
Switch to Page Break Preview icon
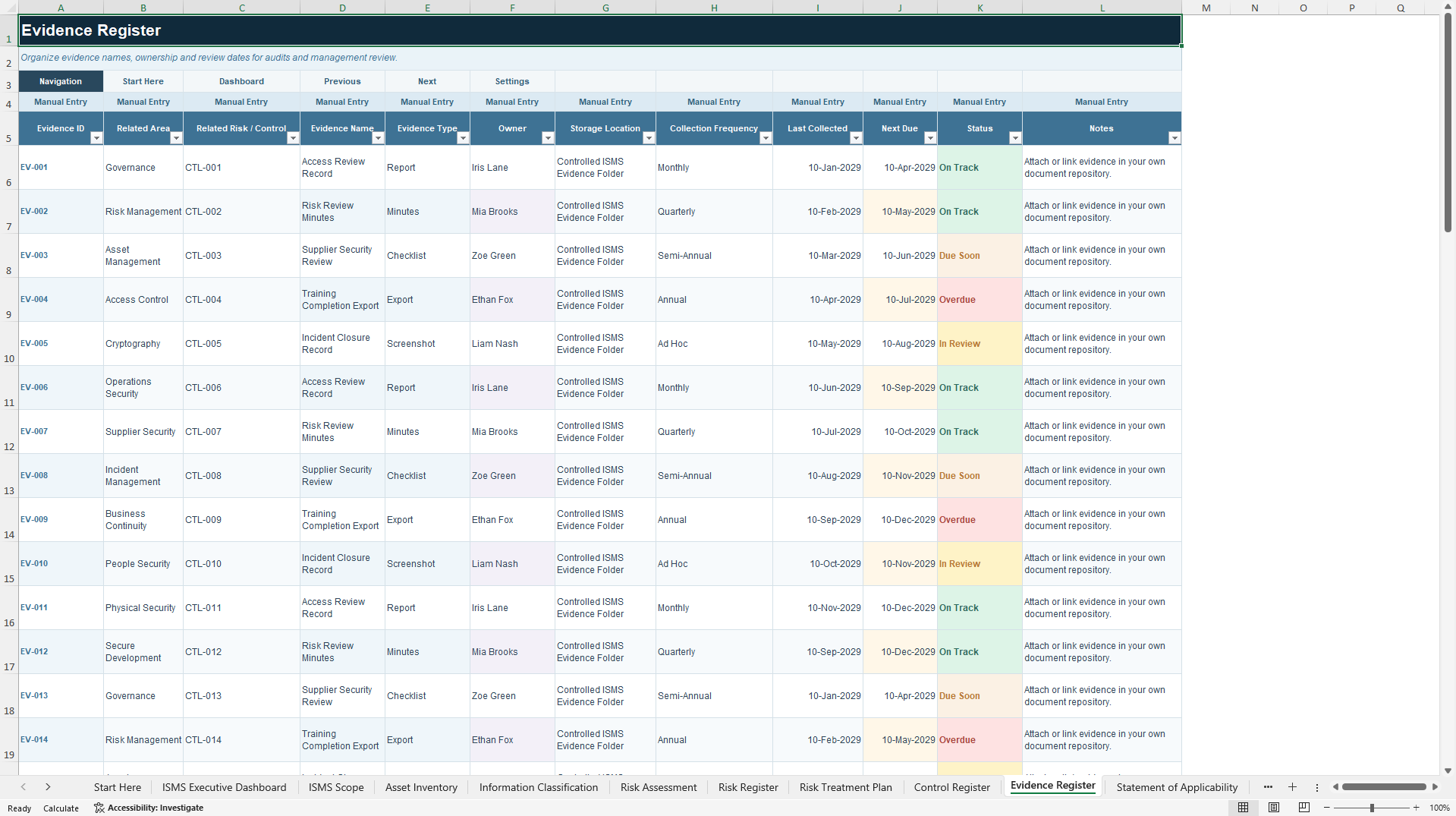click(x=1304, y=808)
